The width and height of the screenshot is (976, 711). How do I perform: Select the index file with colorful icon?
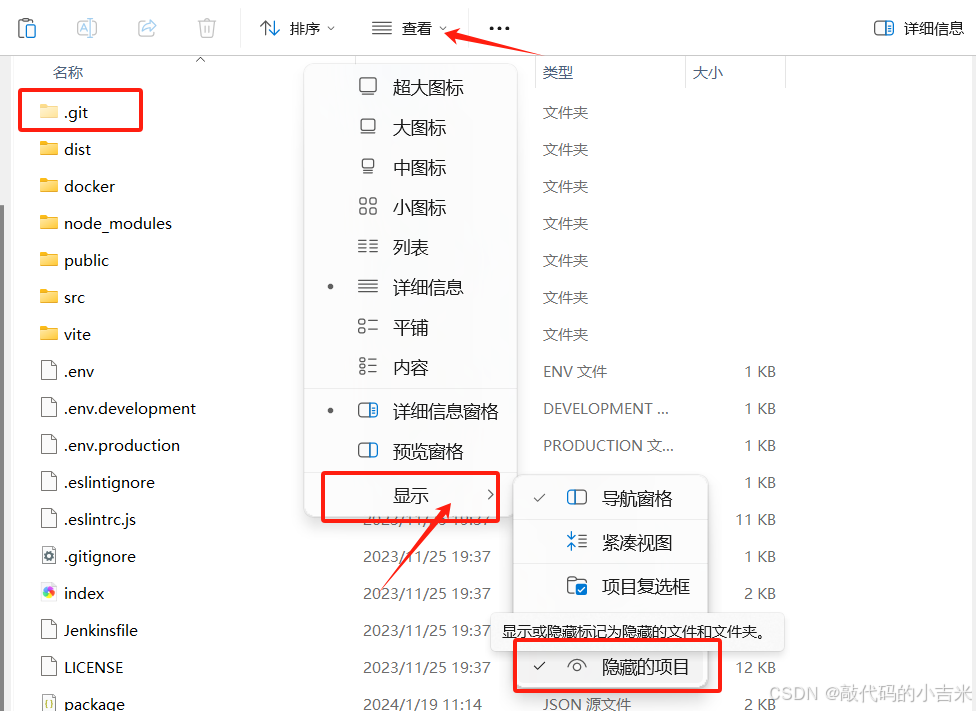72,593
